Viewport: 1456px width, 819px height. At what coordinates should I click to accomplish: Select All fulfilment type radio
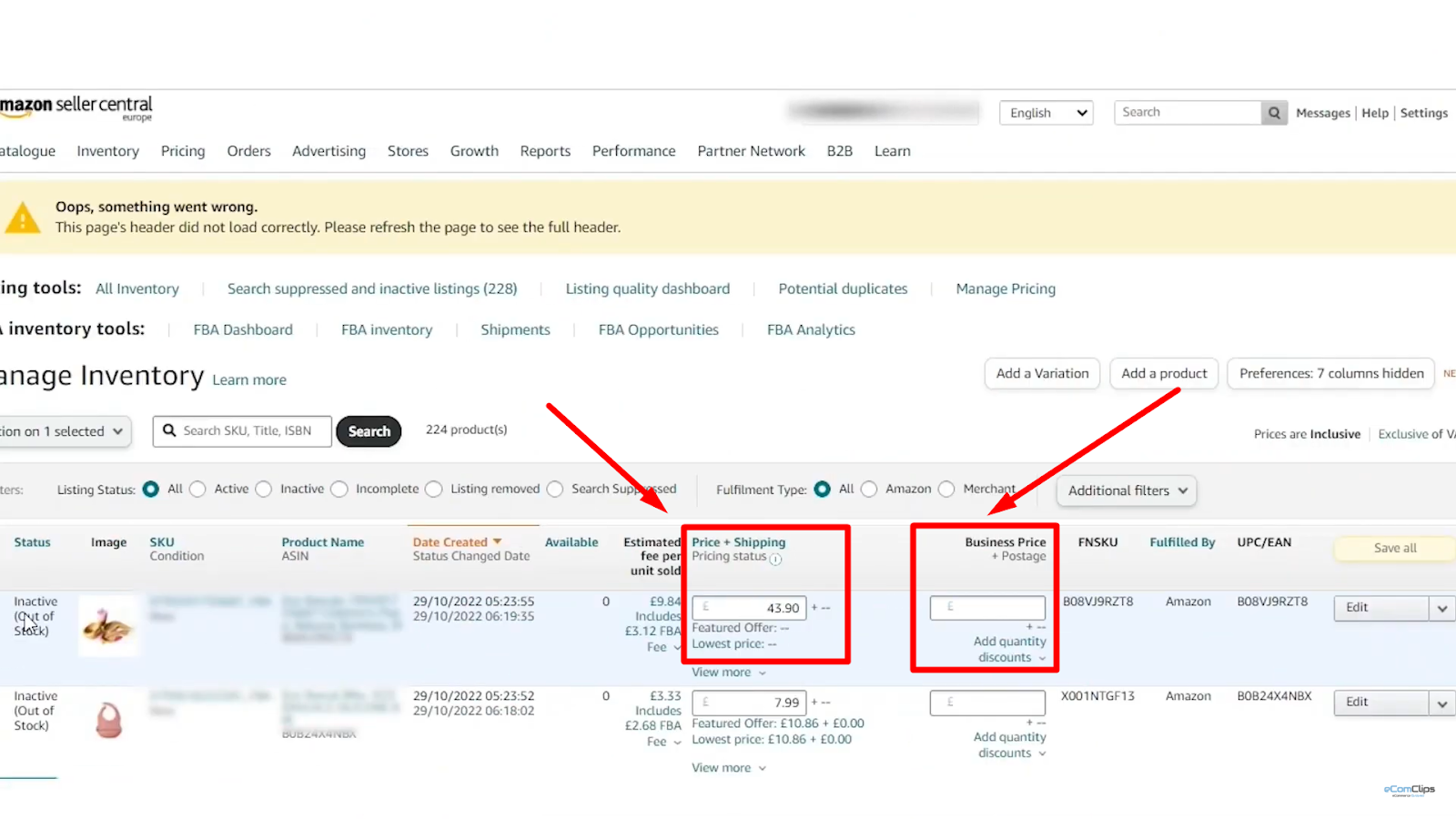click(x=823, y=489)
